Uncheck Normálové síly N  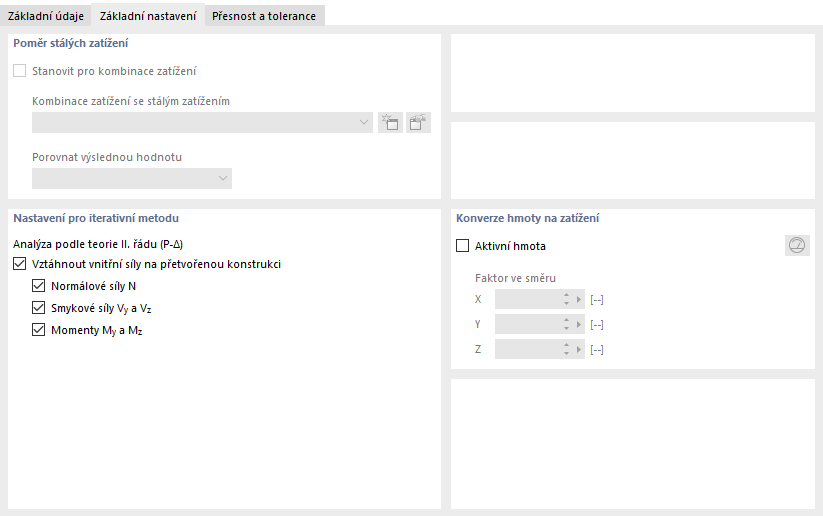tap(39, 286)
